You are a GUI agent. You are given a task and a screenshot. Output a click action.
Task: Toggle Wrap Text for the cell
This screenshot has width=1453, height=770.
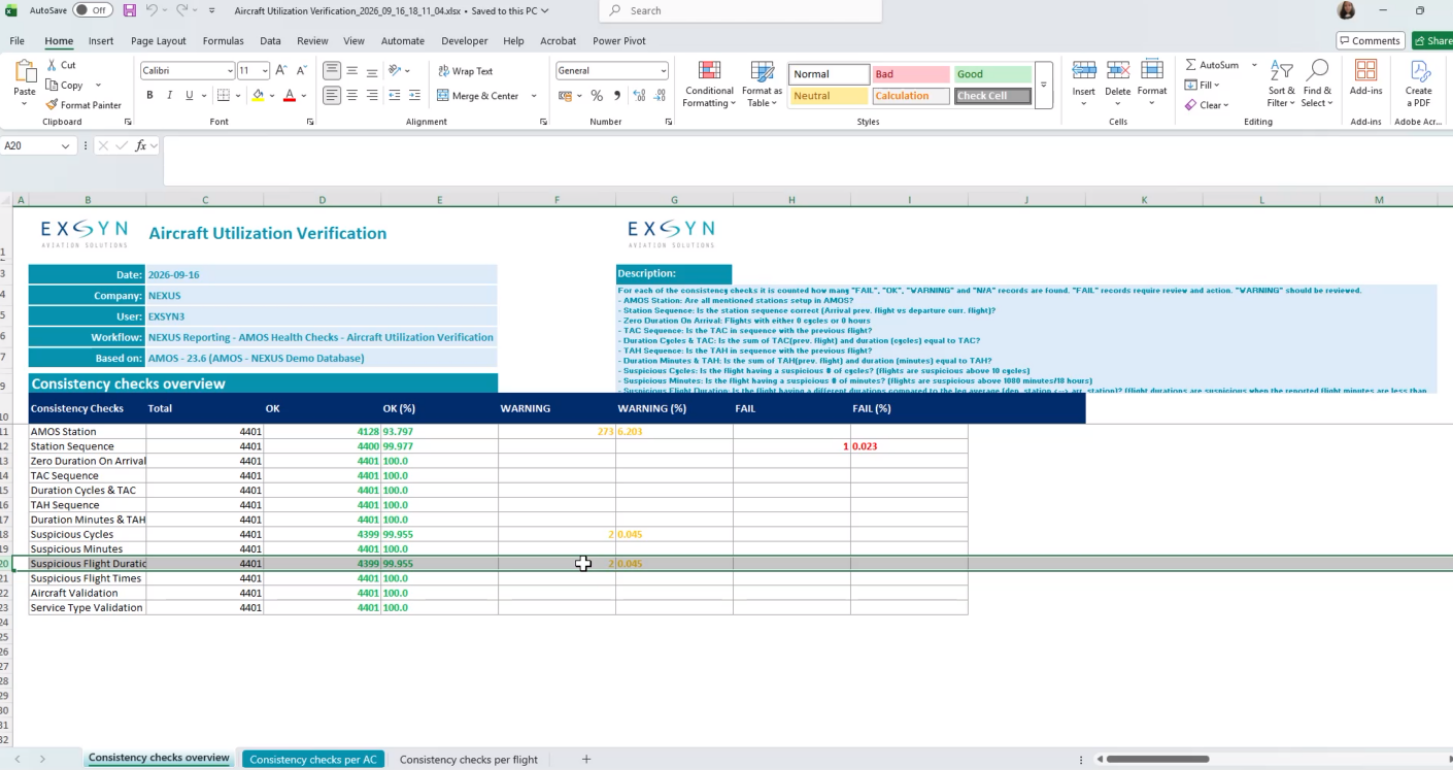[x=465, y=71]
